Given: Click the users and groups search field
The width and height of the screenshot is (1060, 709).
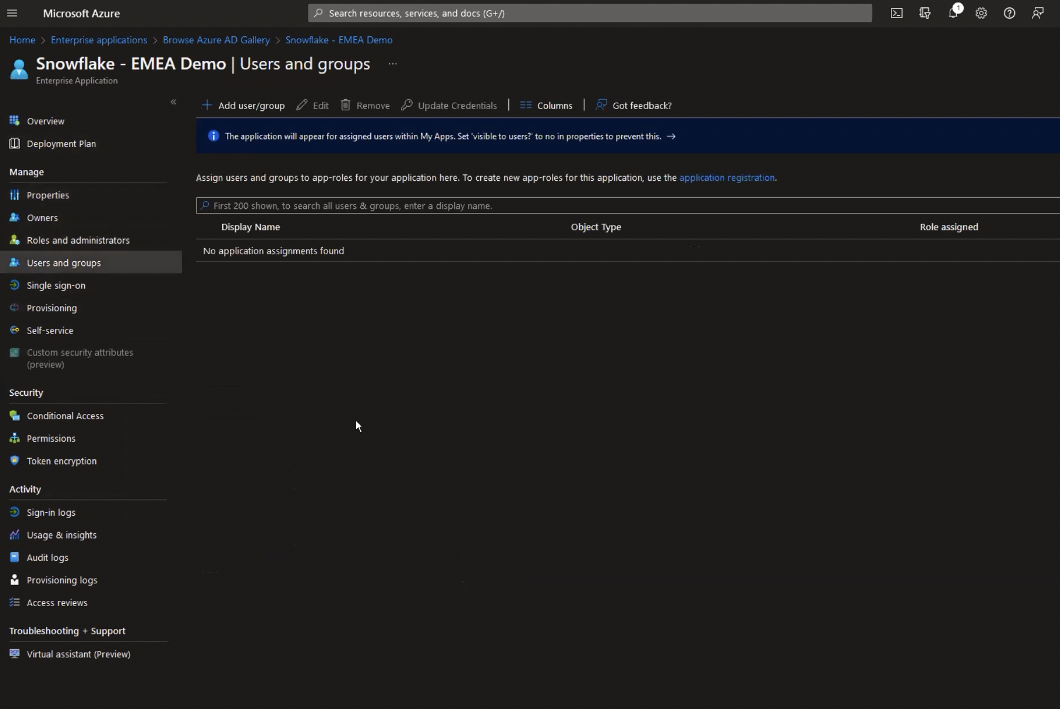Looking at the screenshot, I should [628, 205].
